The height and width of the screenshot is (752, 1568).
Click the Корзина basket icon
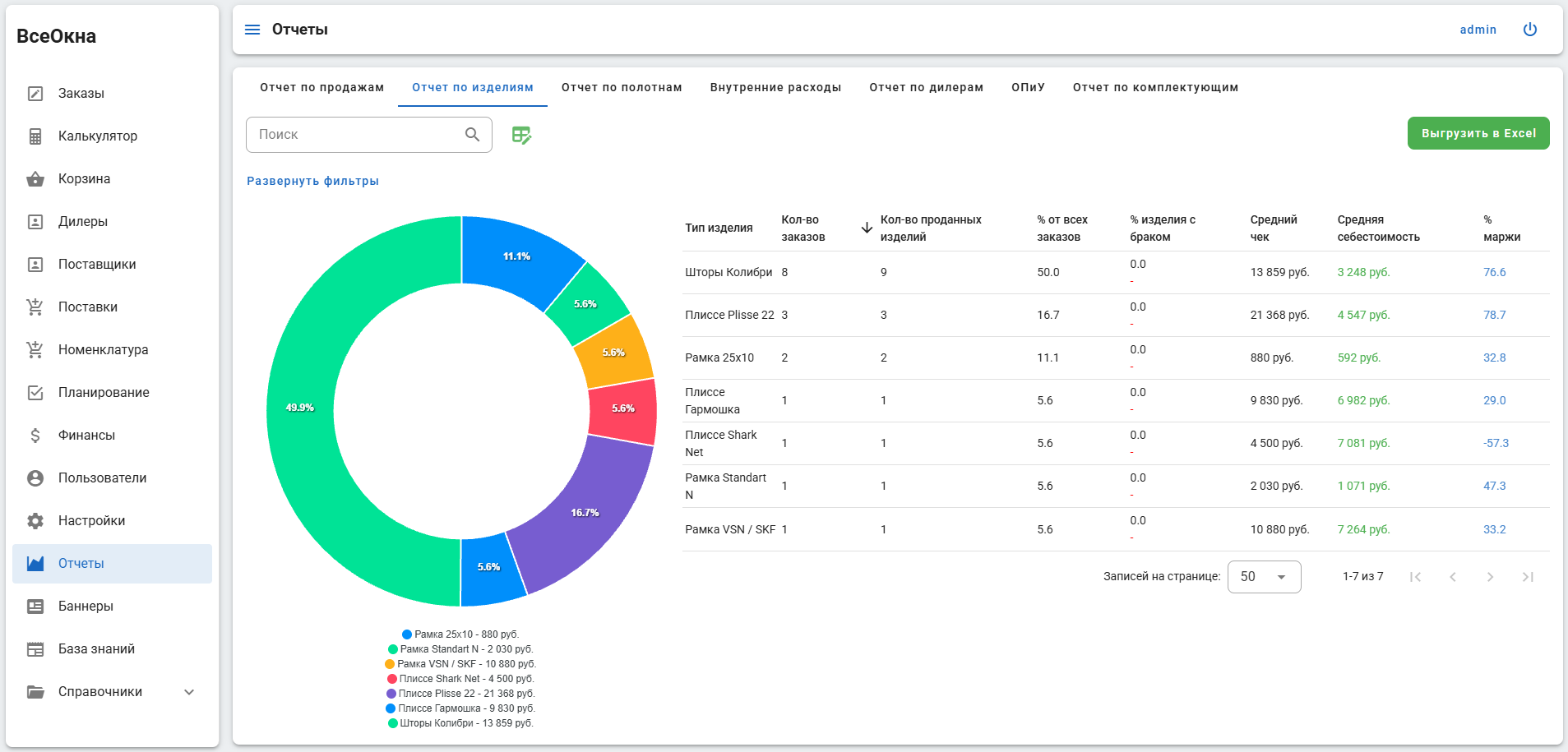[x=35, y=179]
